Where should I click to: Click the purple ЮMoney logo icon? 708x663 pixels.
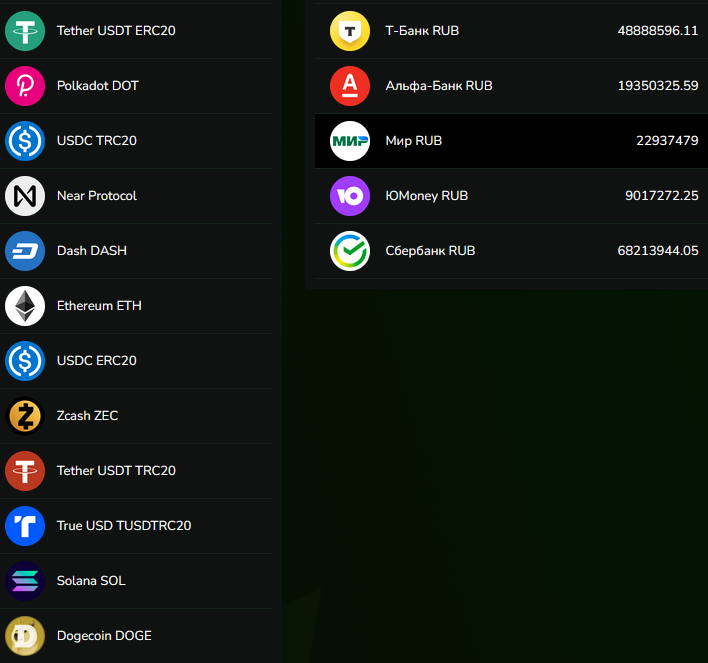(x=350, y=196)
